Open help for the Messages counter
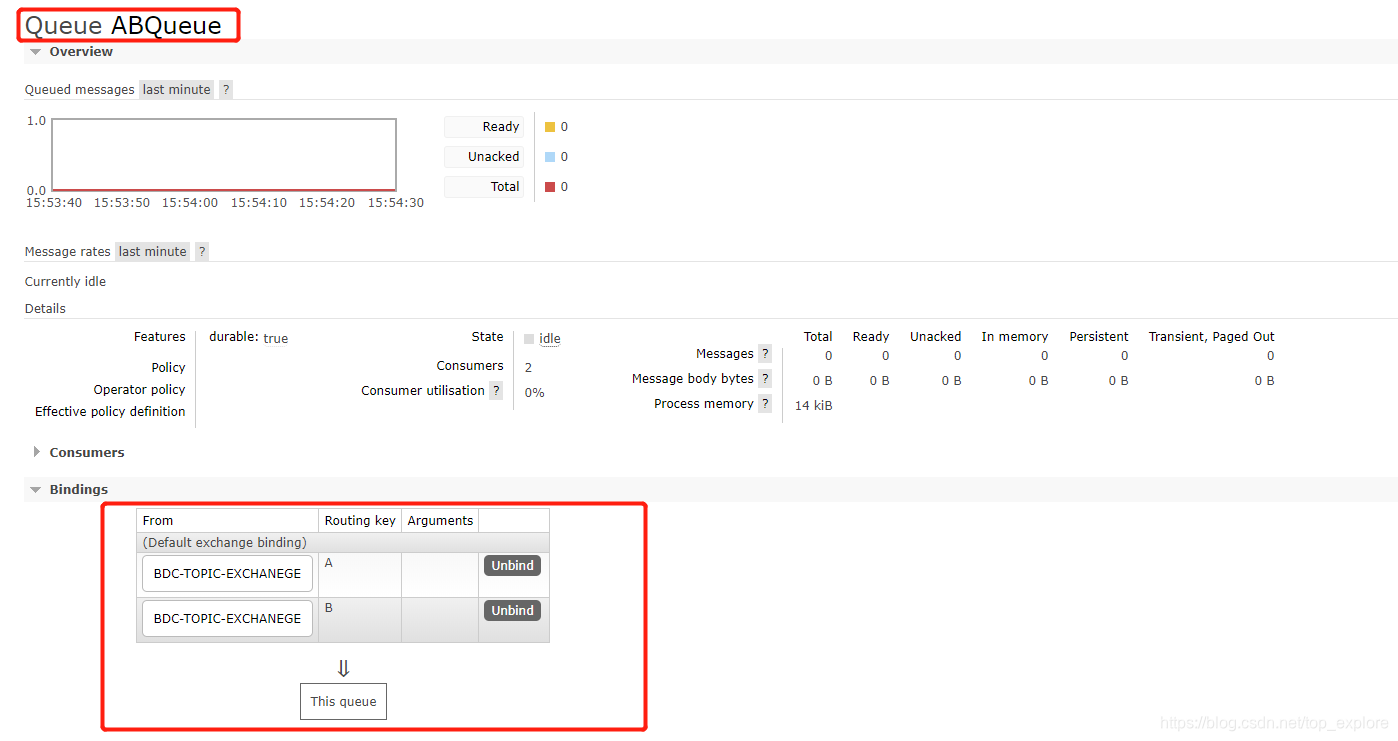The image size is (1398, 741). pos(765,353)
